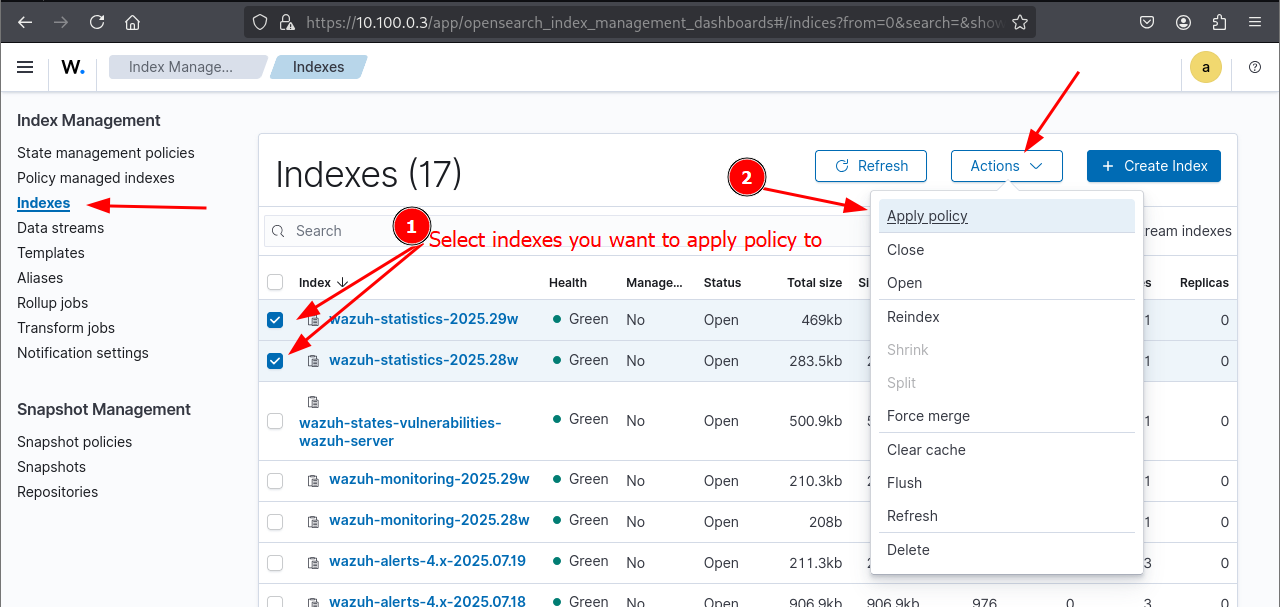Select wazuh-monitoring-2025.29w row checkbox
Screen dimensions: 1280x607
pyautogui.click(x=275, y=481)
